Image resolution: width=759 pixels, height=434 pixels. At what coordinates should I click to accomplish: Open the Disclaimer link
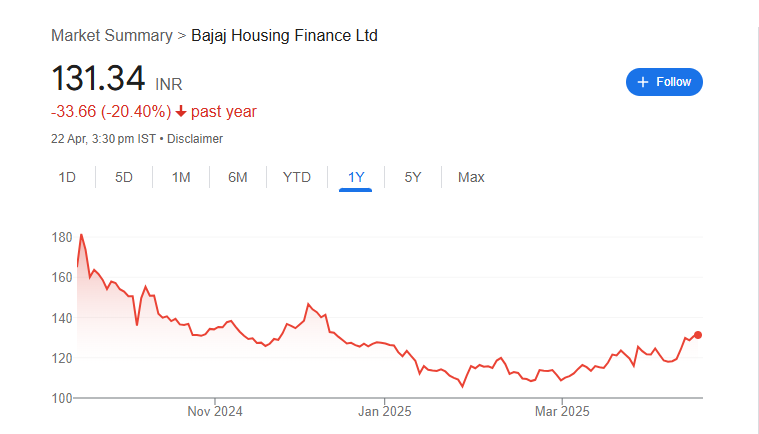(195, 139)
